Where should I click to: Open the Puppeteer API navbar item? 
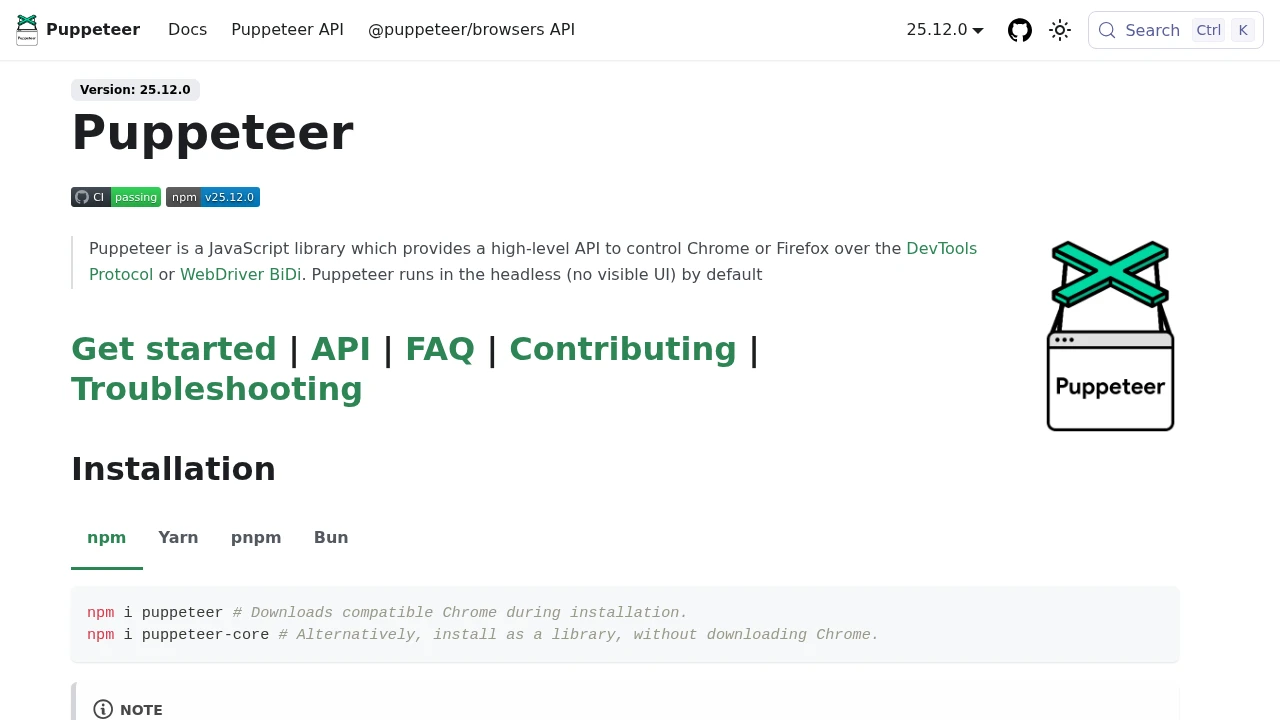(287, 30)
